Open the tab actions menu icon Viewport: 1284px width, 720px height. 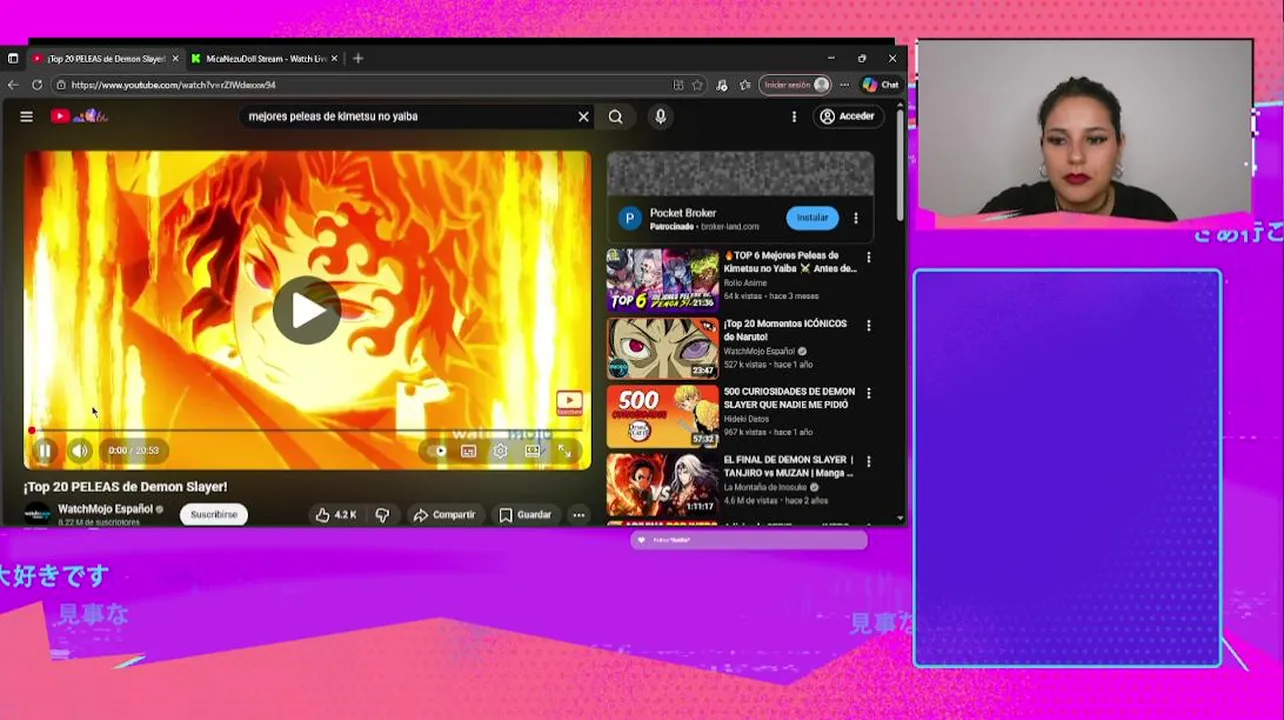[x=13, y=58]
